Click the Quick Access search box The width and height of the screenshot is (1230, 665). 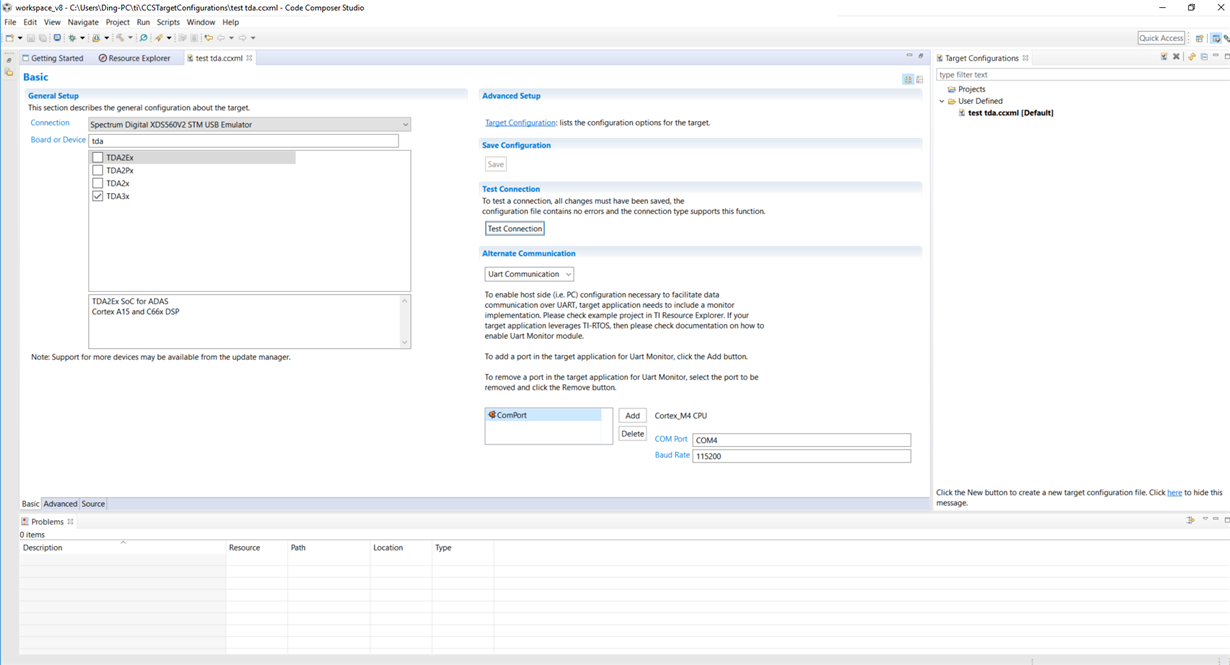coord(1162,38)
